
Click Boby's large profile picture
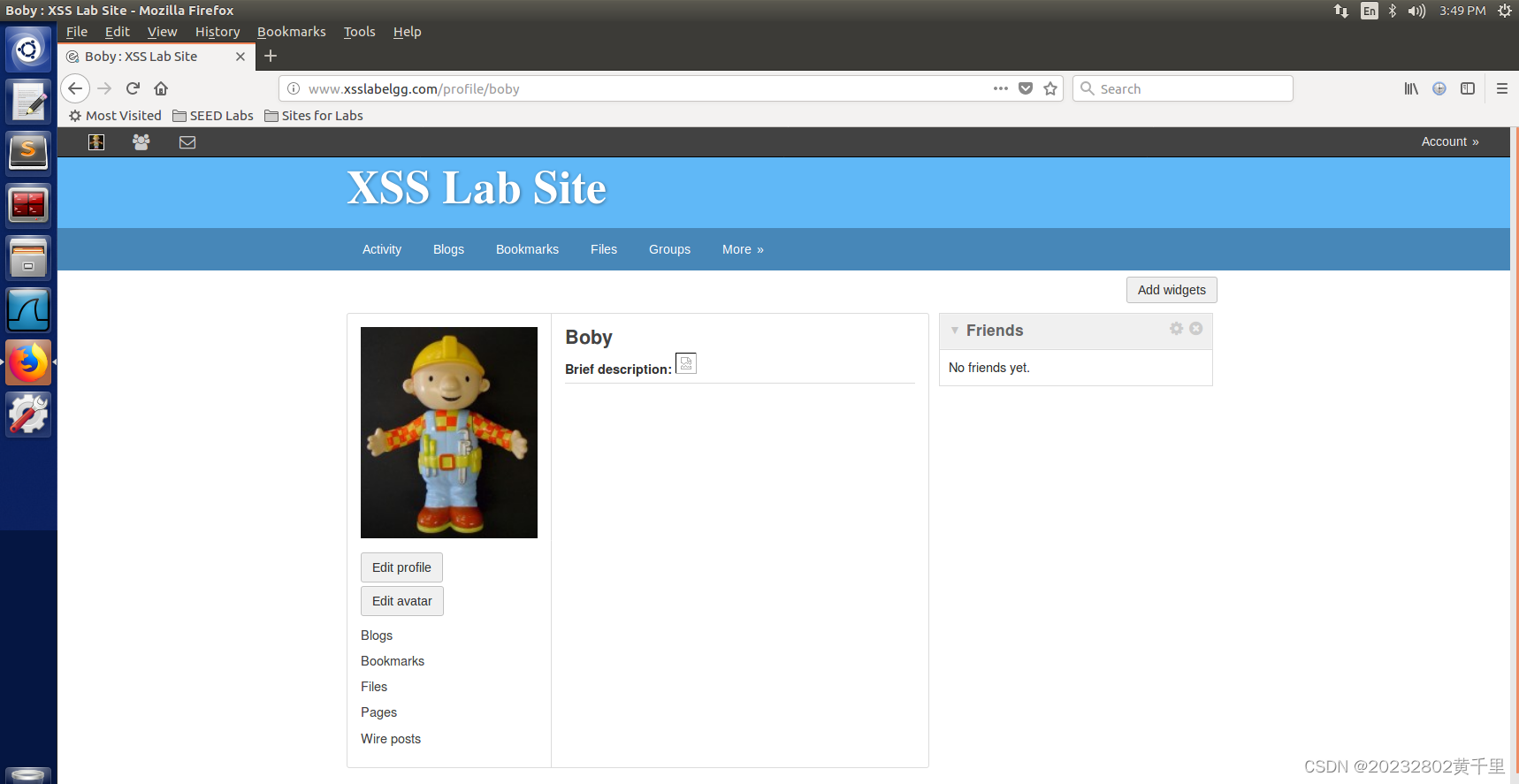pyautogui.click(x=449, y=432)
